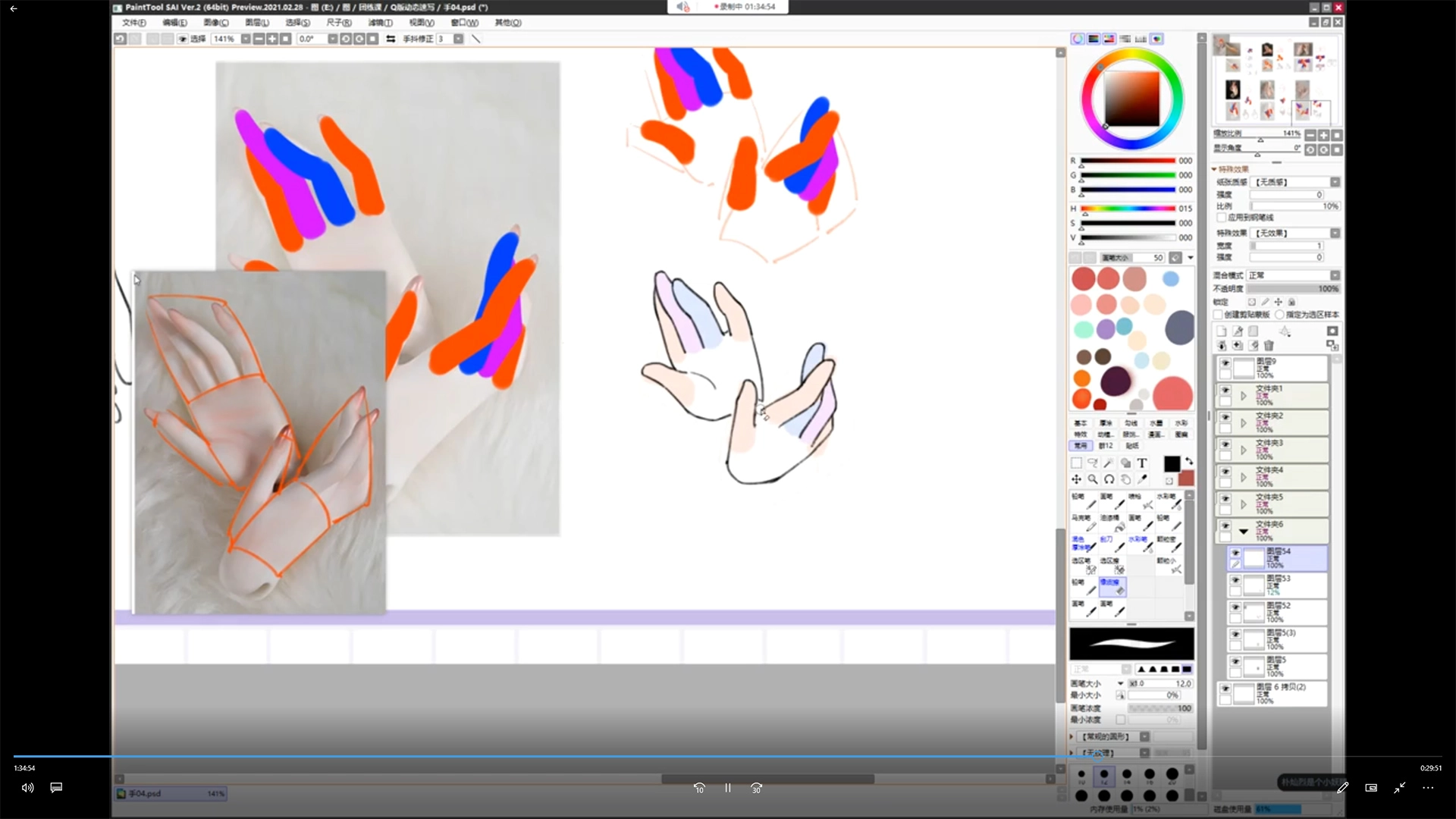
Task: Toggle visibility of layer 图层53
Action: [1235, 580]
